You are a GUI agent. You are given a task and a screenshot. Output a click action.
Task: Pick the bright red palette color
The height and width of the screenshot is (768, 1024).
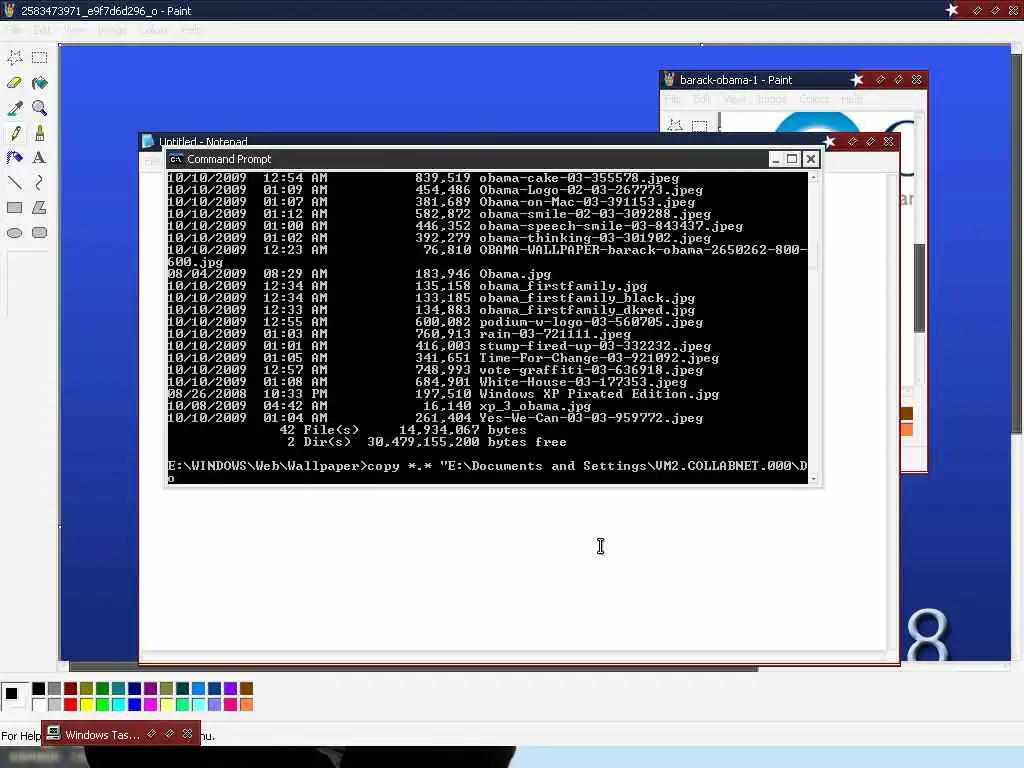point(71,704)
